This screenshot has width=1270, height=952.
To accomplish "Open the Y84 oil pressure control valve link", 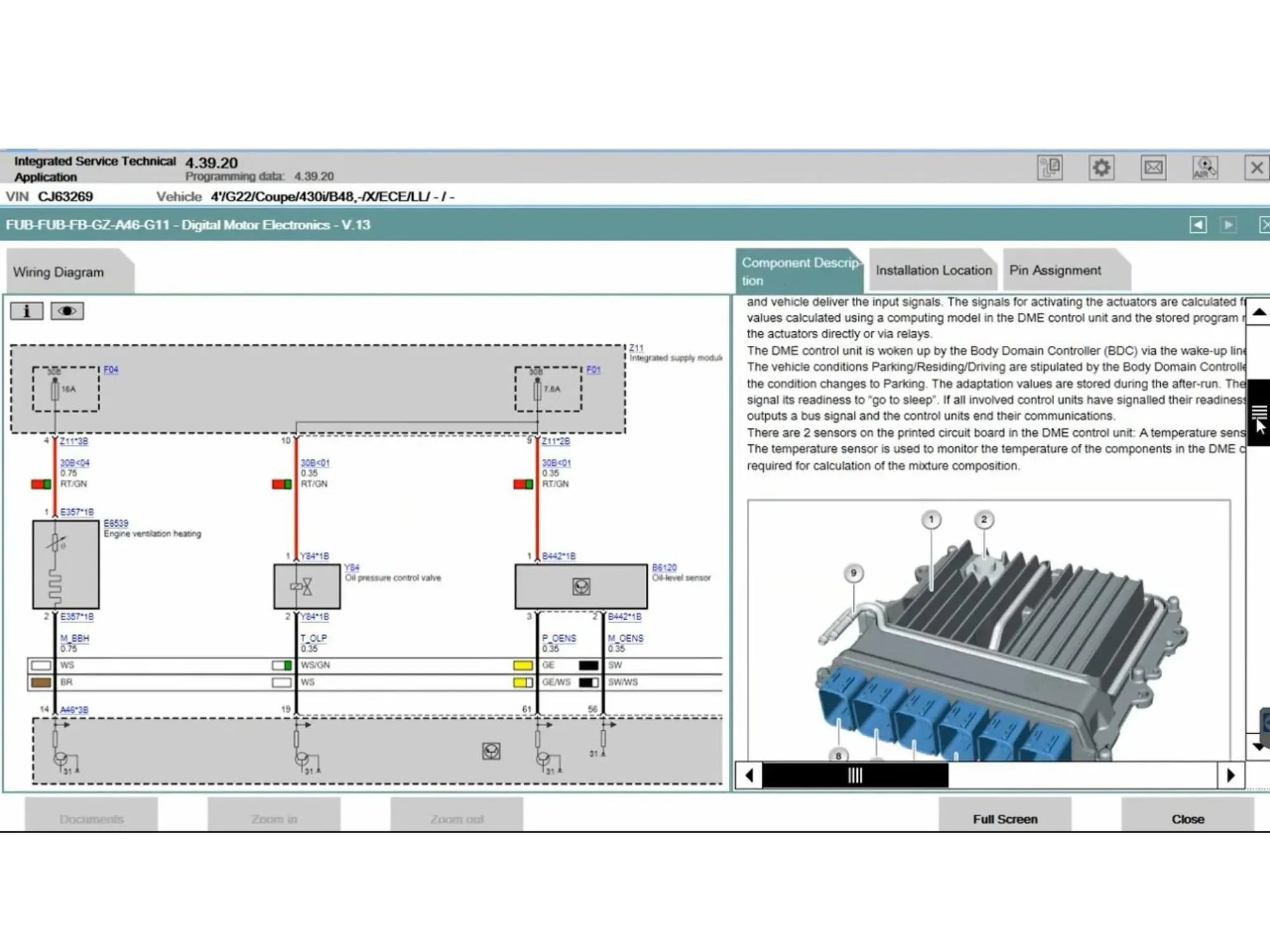I will pyautogui.click(x=351, y=567).
